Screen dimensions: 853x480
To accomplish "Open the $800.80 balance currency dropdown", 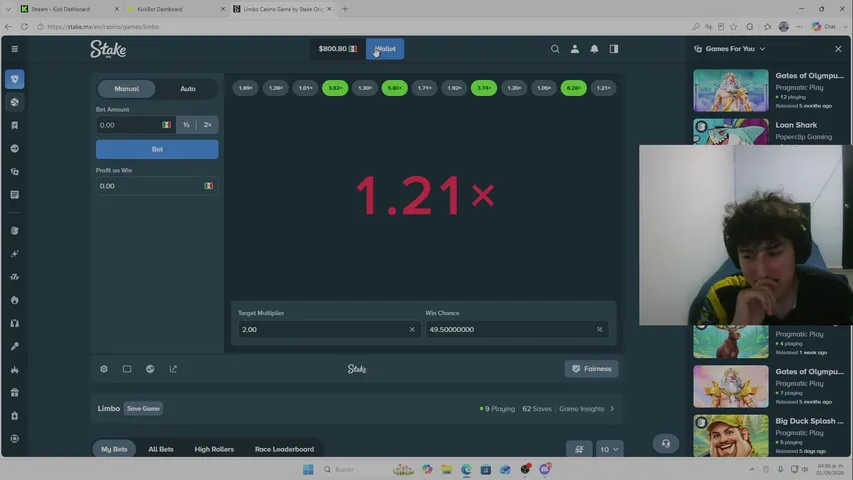I will point(337,49).
